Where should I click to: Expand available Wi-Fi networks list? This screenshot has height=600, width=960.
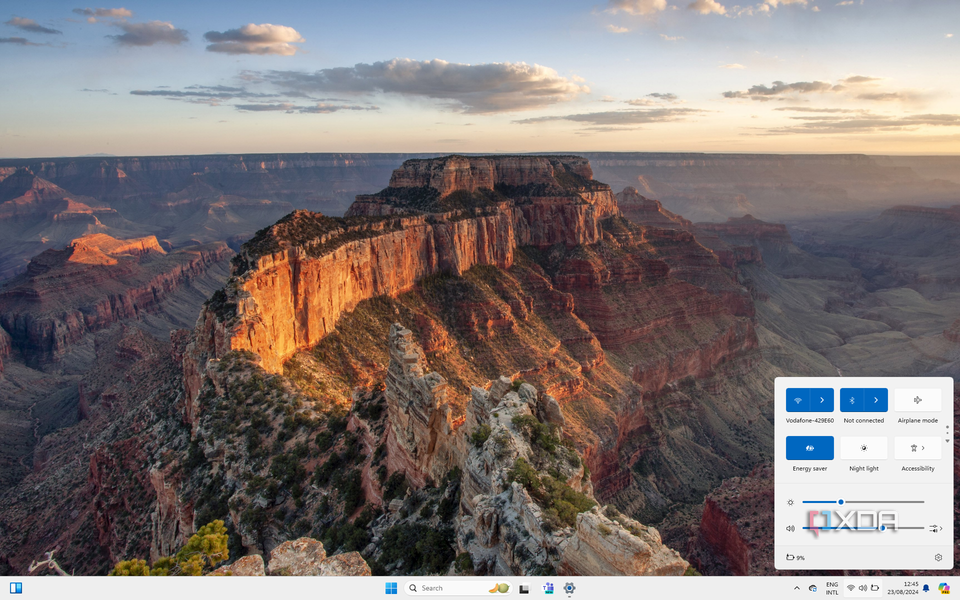pos(823,400)
